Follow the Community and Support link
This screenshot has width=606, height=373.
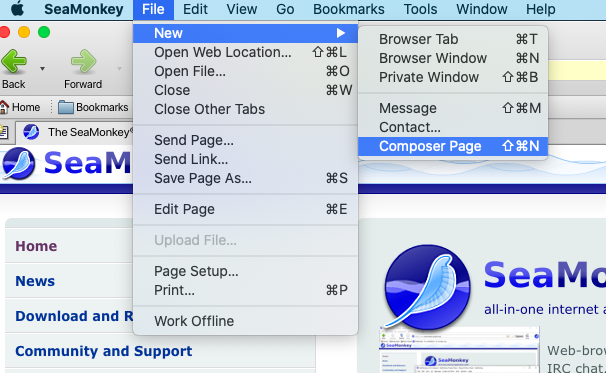(x=104, y=351)
